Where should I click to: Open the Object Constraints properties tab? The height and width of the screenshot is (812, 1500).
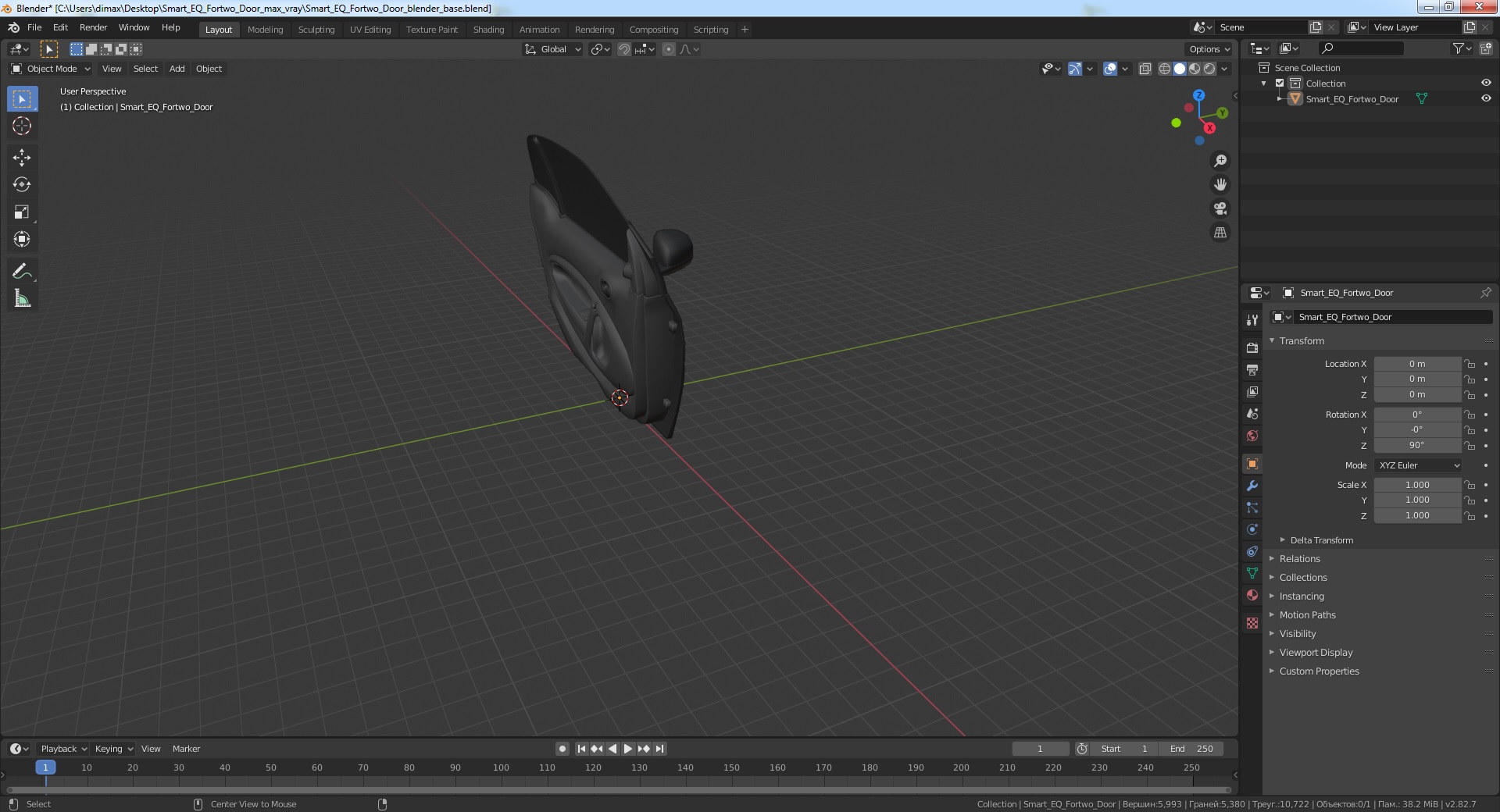1252,551
